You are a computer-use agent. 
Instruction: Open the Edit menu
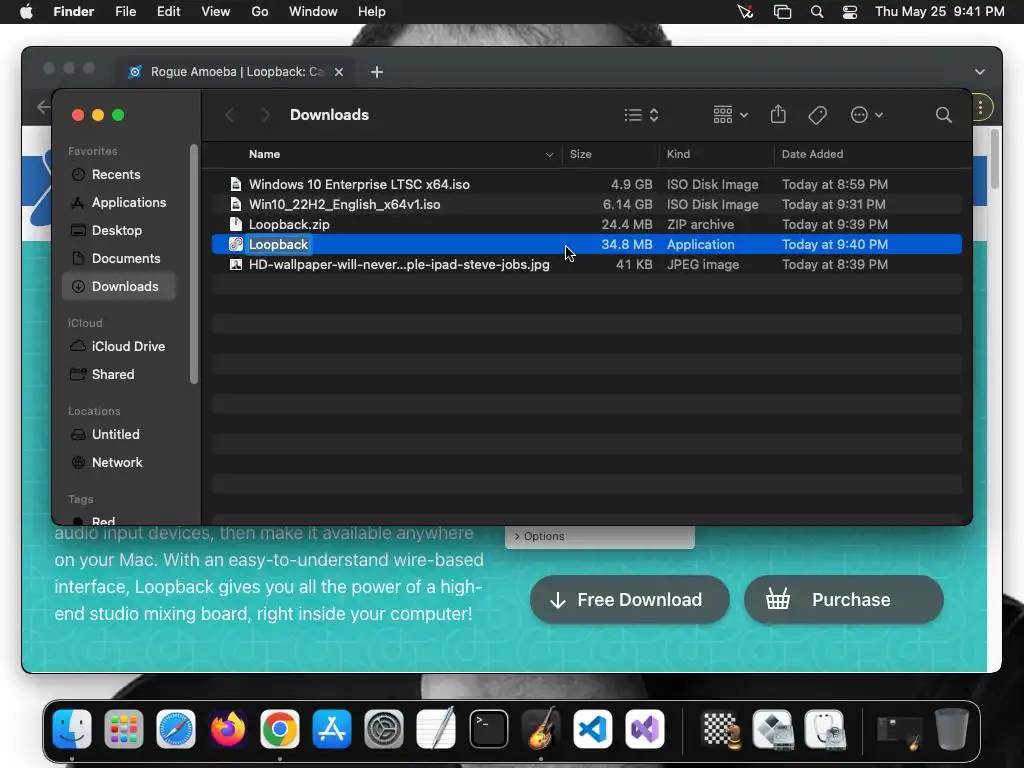click(x=168, y=12)
